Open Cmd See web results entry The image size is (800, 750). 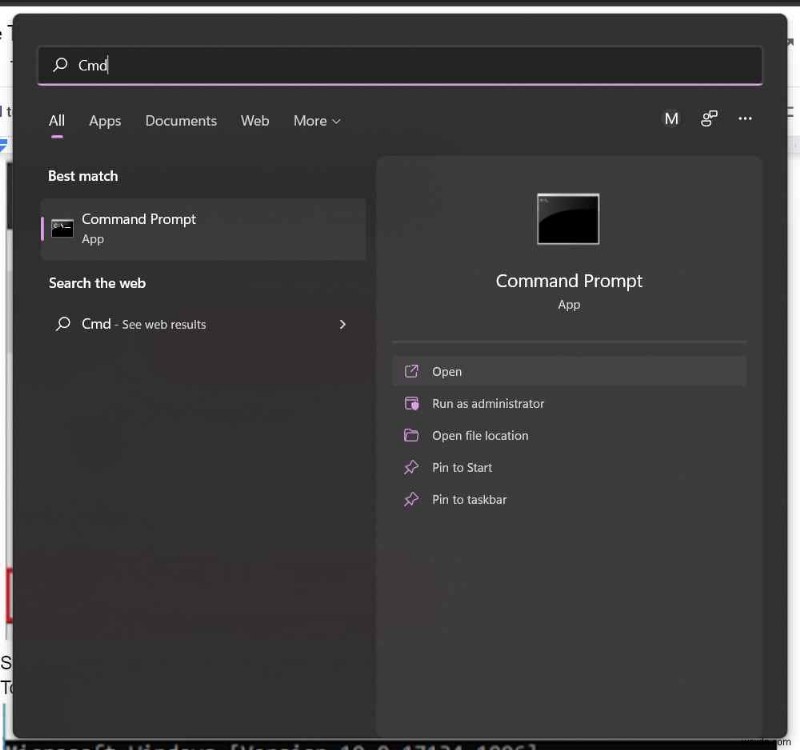point(202,324)
